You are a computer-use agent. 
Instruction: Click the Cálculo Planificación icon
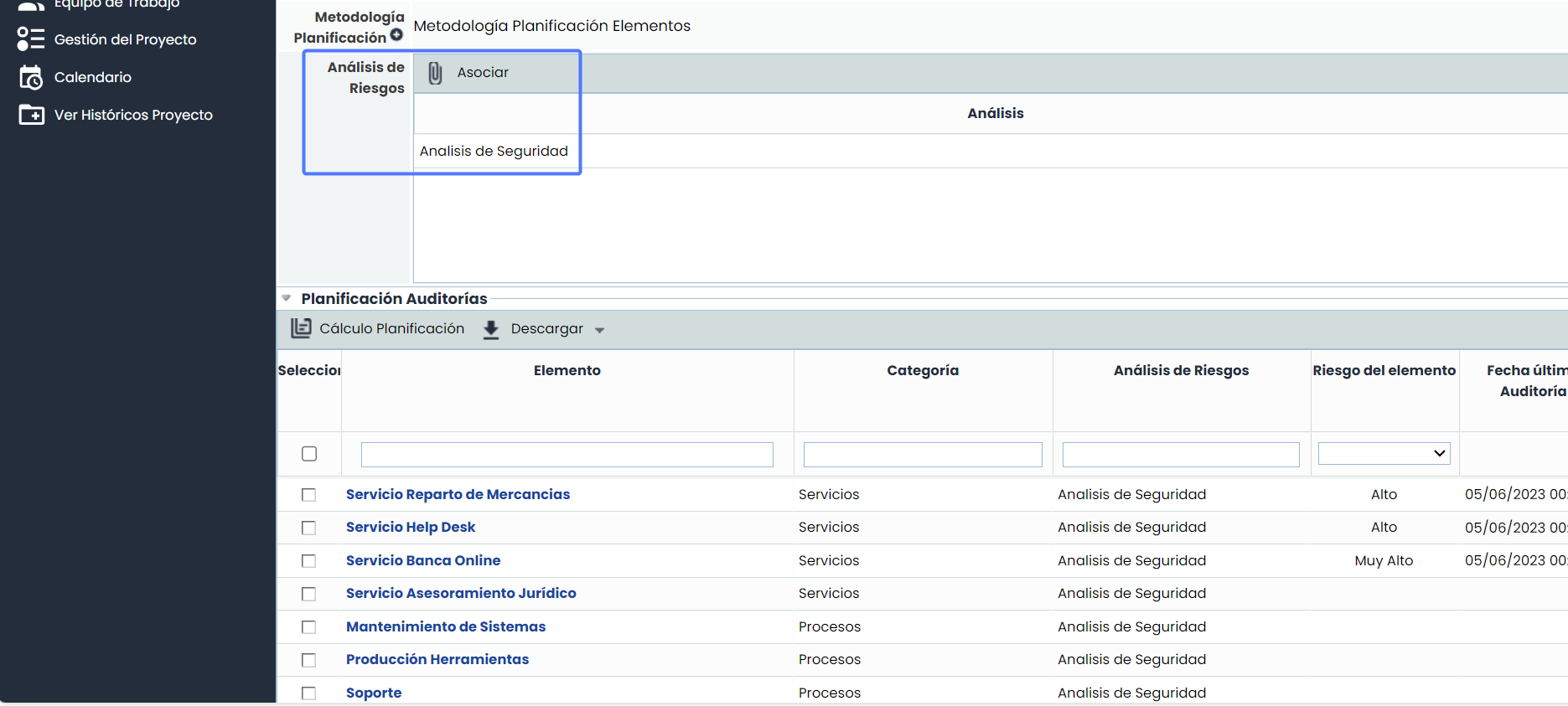301,328
